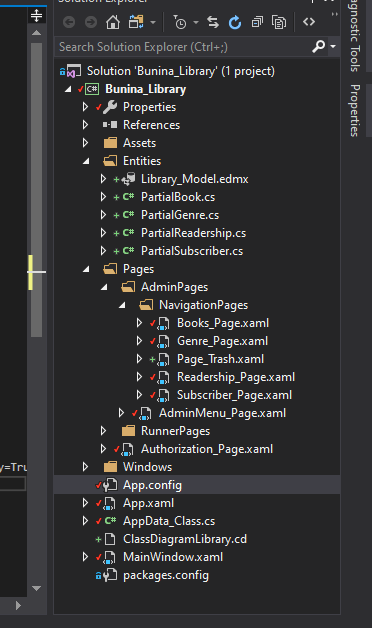The height and width of the screenshot is (628, 372).
Task: Collapse the AdminPages folder
Action: [104, 288]
